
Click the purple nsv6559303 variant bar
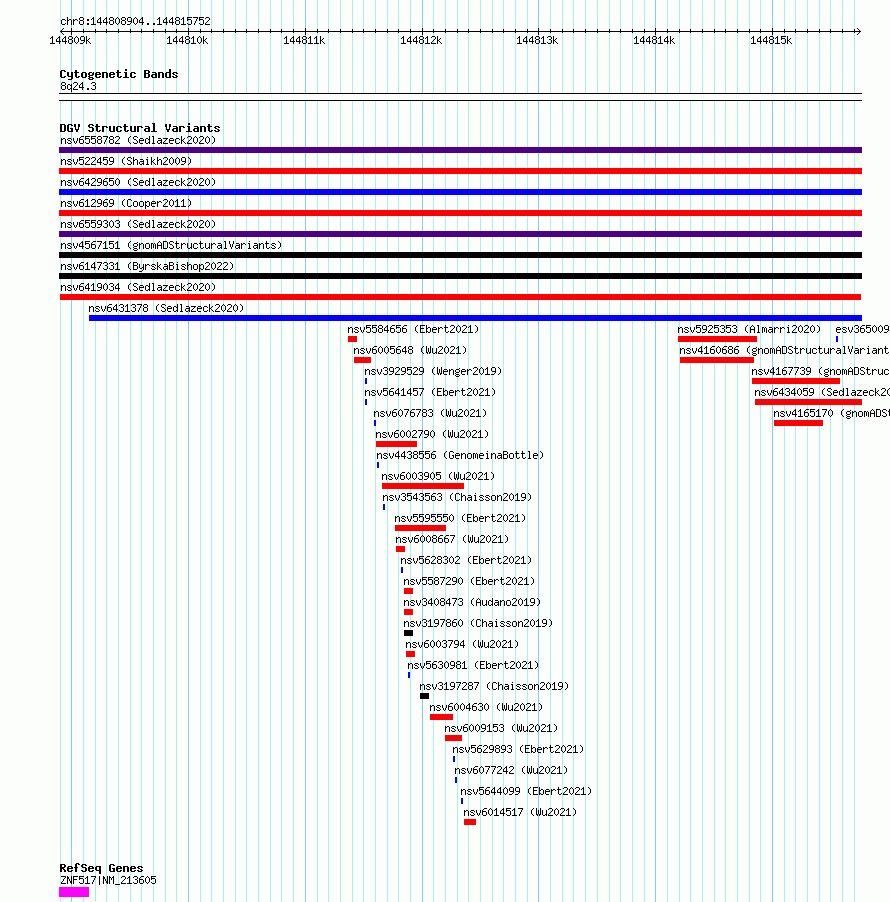point(460,234)
